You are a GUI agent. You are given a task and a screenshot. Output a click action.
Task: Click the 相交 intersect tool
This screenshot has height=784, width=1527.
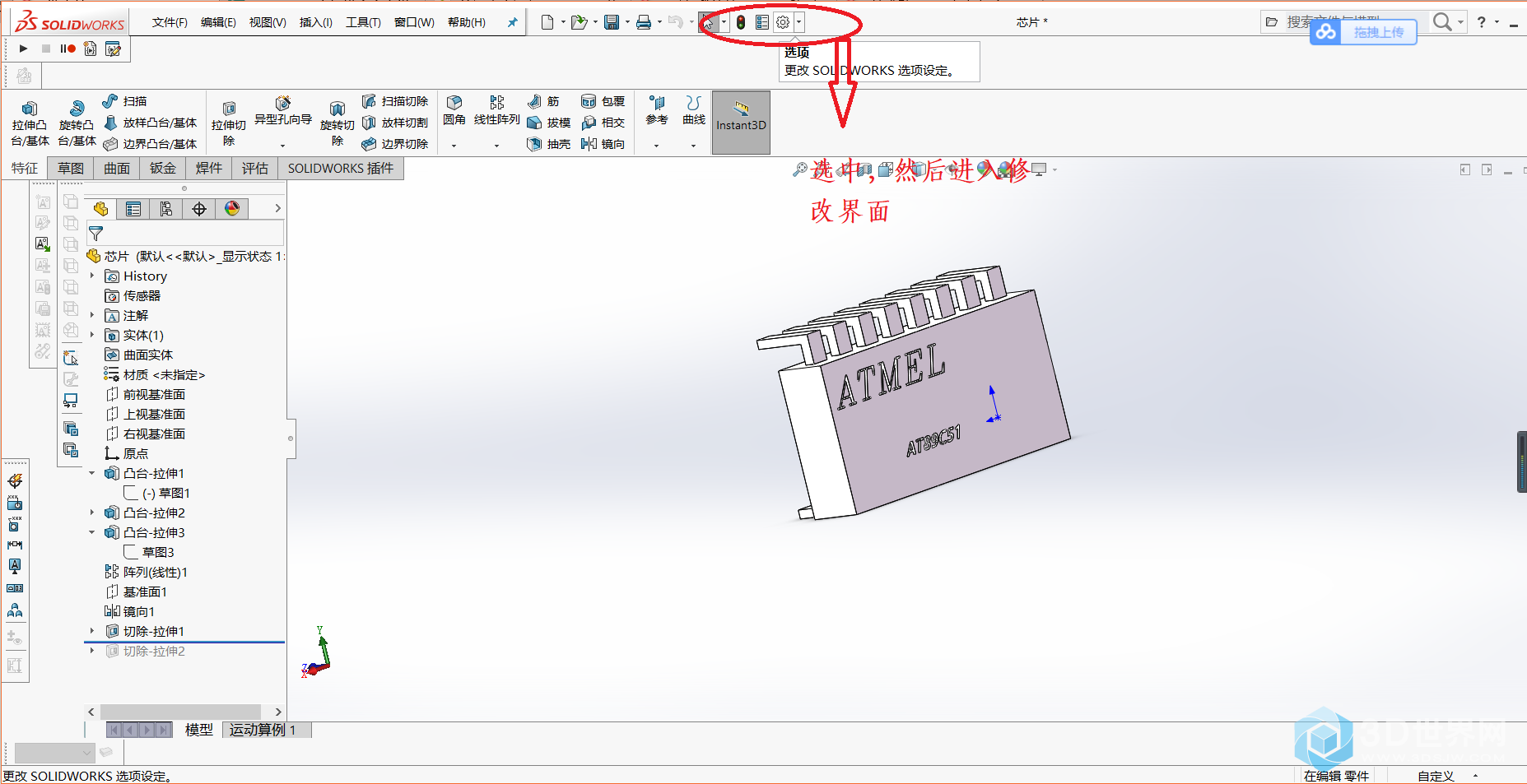tap(603, 123)
